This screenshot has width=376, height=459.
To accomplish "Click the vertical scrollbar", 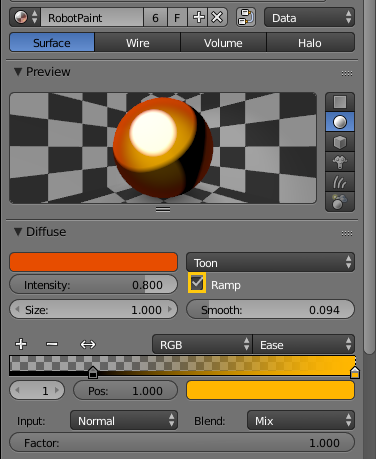I will pyautogui.click(x=369, y=177).
